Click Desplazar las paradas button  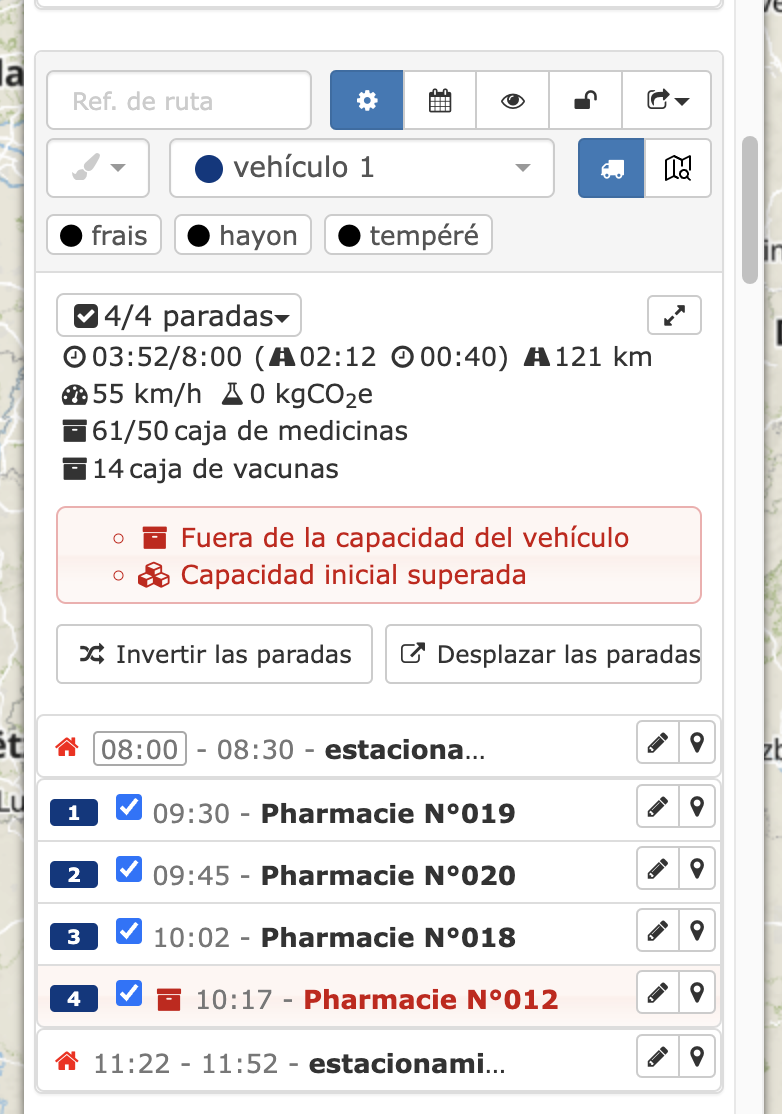pos(543,655)
